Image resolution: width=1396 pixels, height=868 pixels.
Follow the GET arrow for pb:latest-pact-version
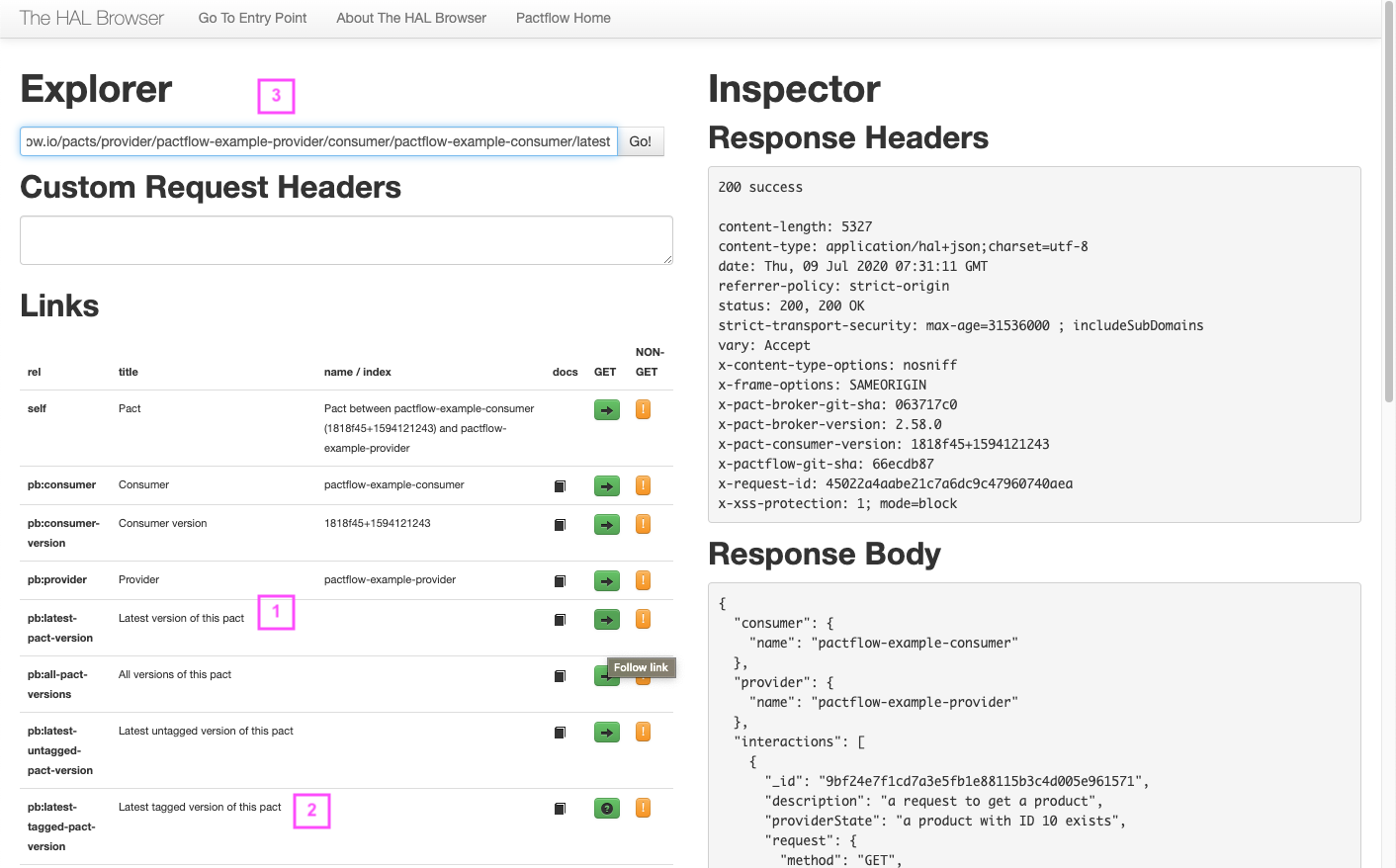[606, 619]
